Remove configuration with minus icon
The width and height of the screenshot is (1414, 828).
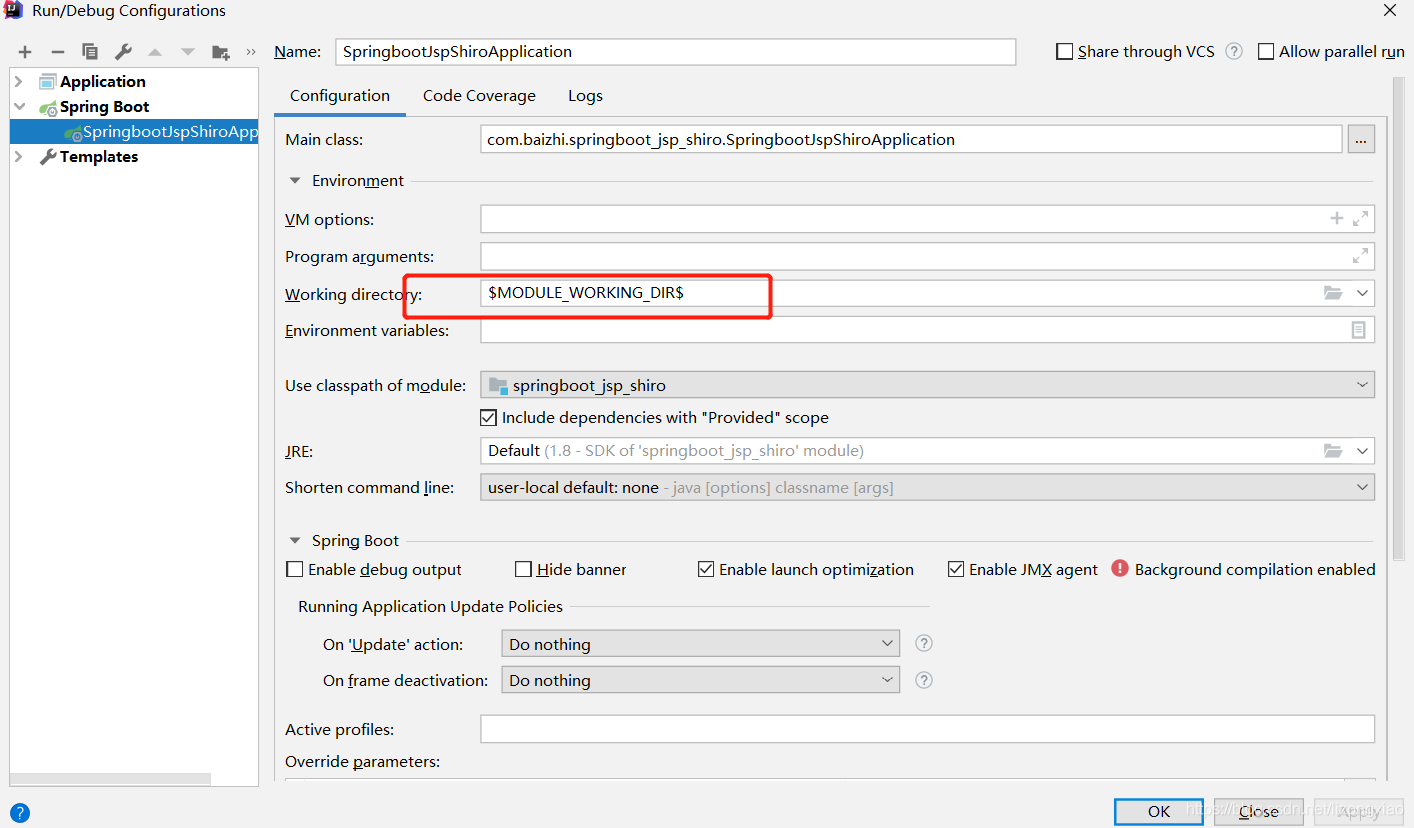pyautogui.click(x=57, y=52)
